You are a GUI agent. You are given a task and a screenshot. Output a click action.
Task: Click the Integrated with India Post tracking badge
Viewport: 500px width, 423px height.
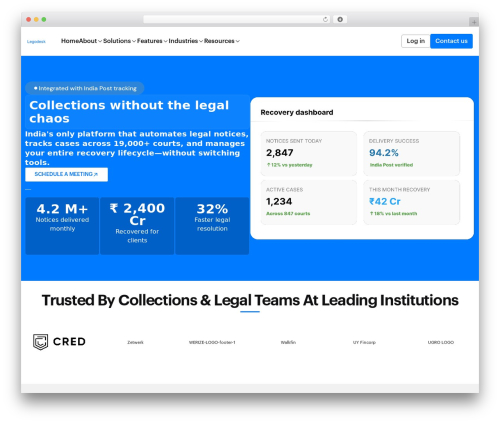(85, 88)
